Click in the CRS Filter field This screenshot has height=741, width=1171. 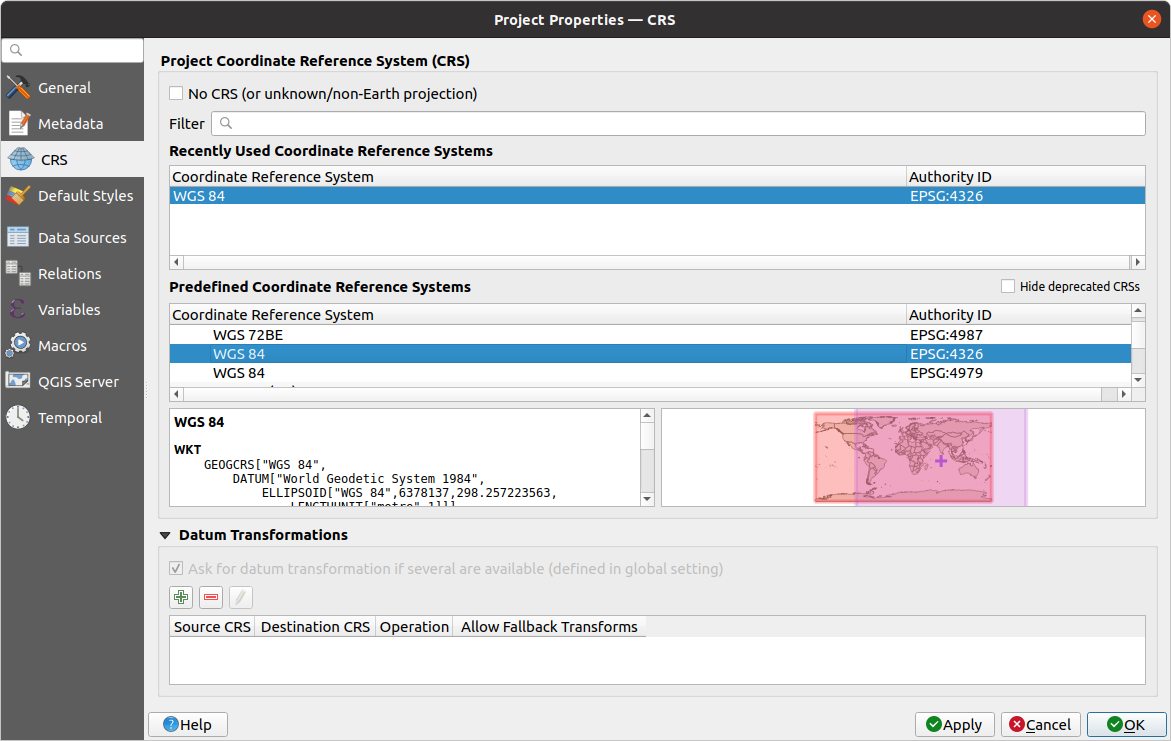[680, 123]
